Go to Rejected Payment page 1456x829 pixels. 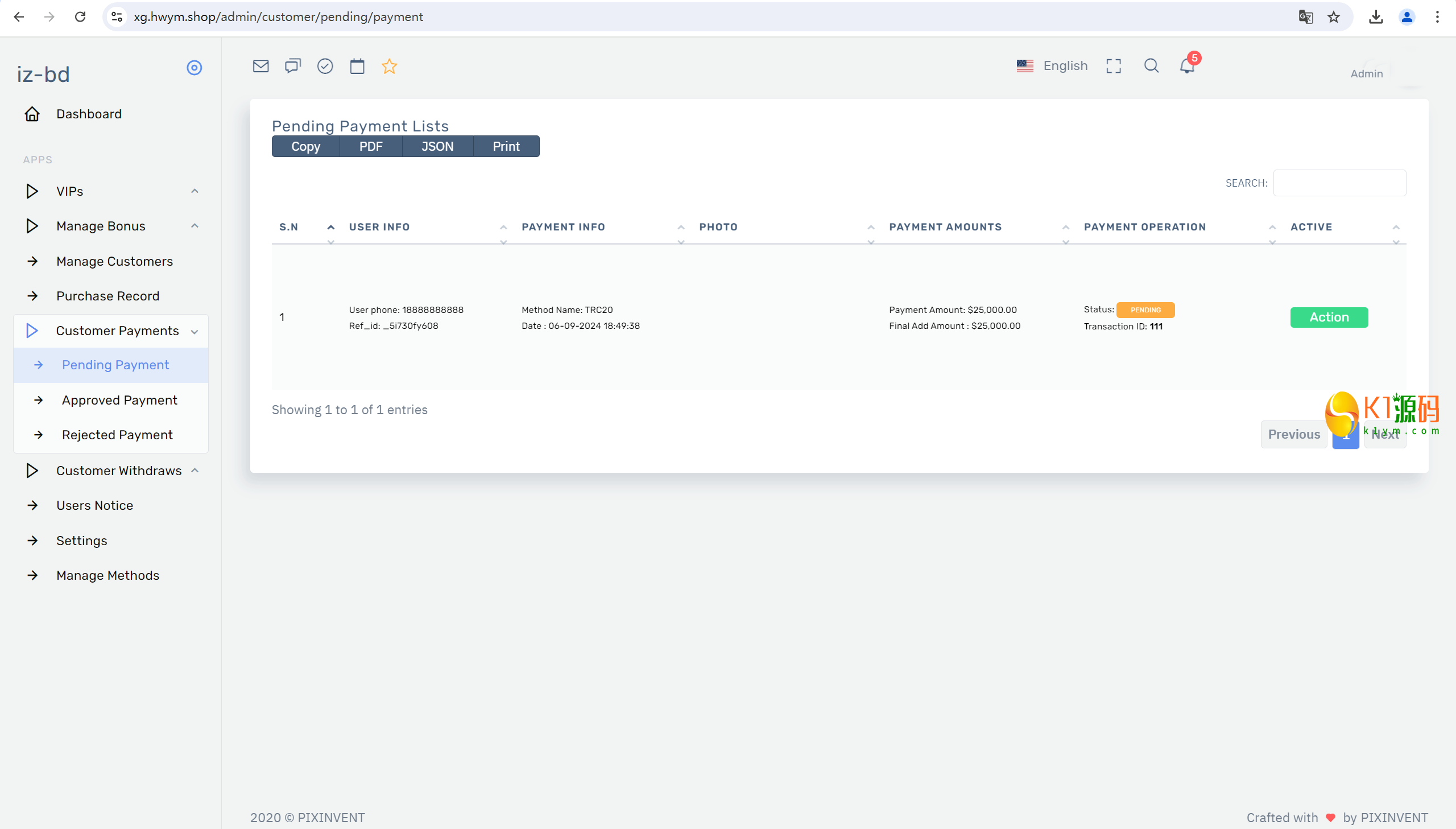pos(117,435)
